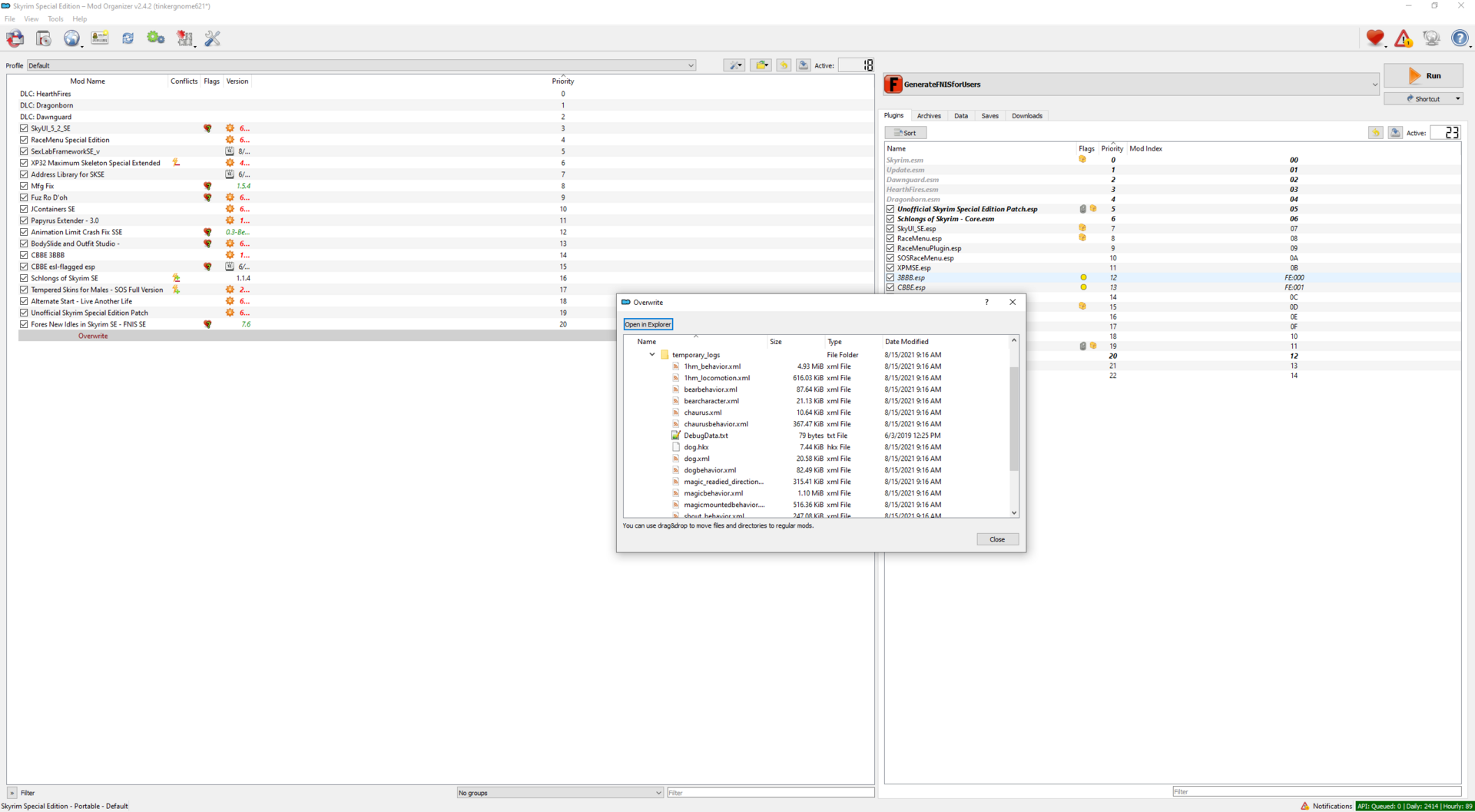Screen dimensions: 1475x812
Task: Click the red heart Endorse icon
Action: click(x=1375, y=38)
